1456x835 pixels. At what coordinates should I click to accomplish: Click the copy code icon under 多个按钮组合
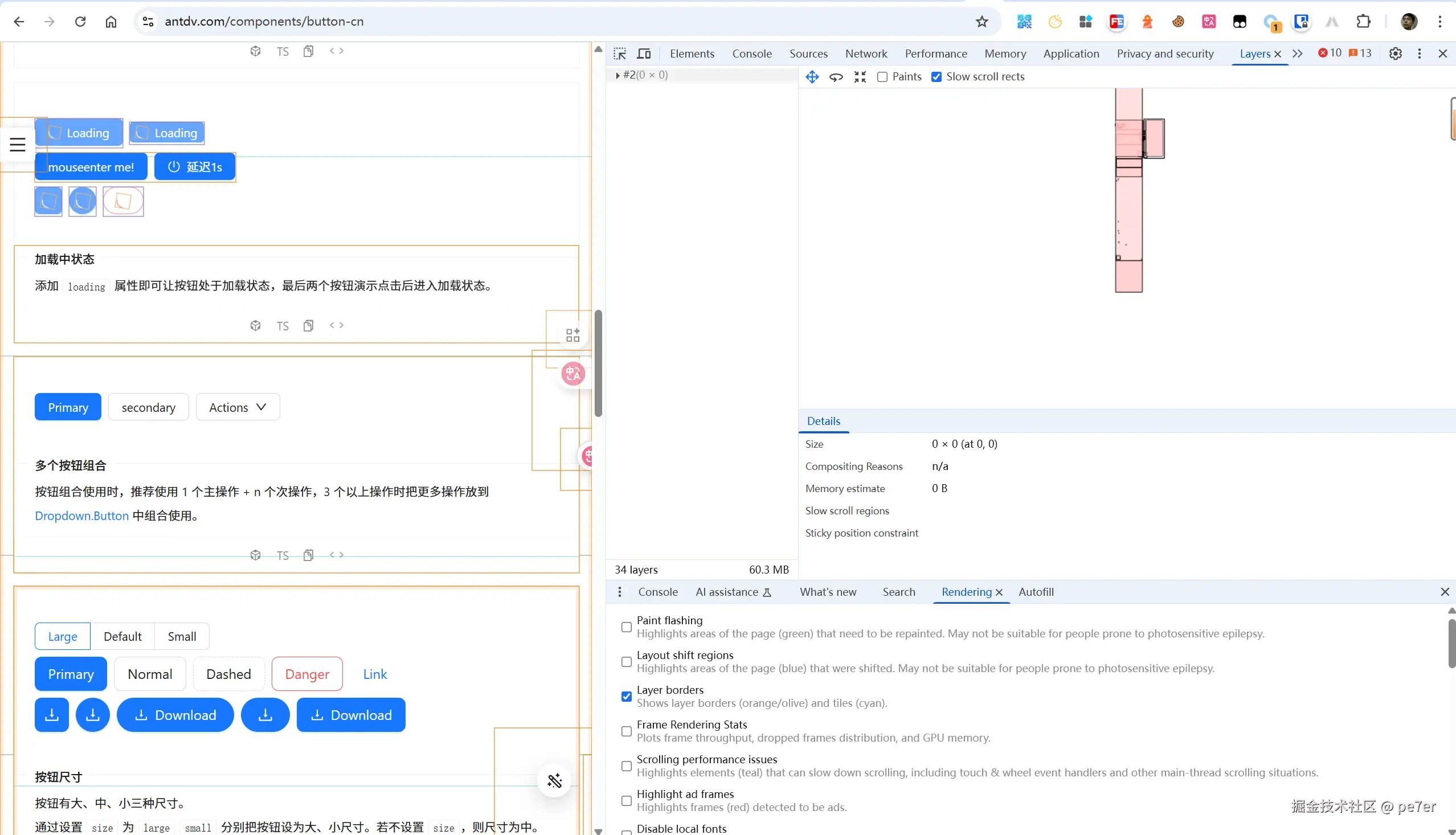(309, 555)
